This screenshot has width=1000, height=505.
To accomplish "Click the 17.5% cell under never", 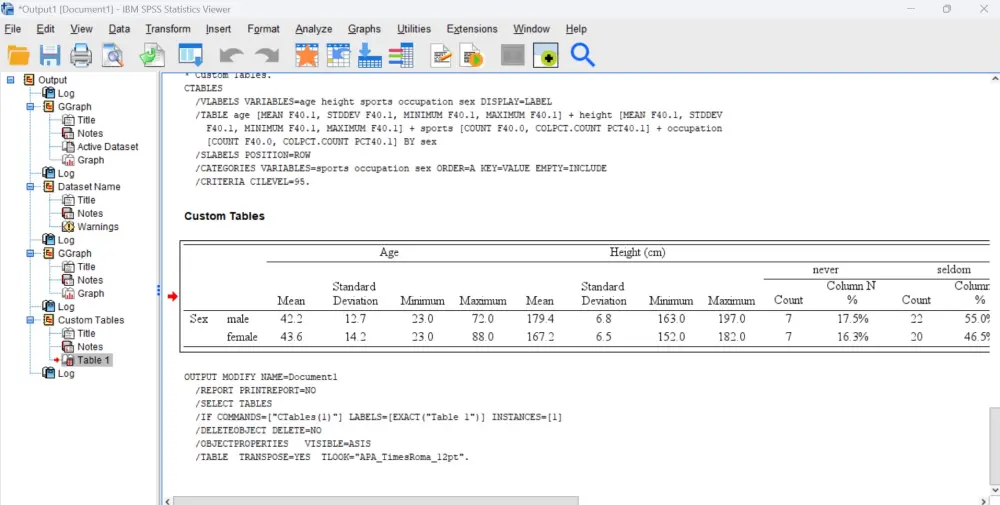I will (x=853, y=319).
